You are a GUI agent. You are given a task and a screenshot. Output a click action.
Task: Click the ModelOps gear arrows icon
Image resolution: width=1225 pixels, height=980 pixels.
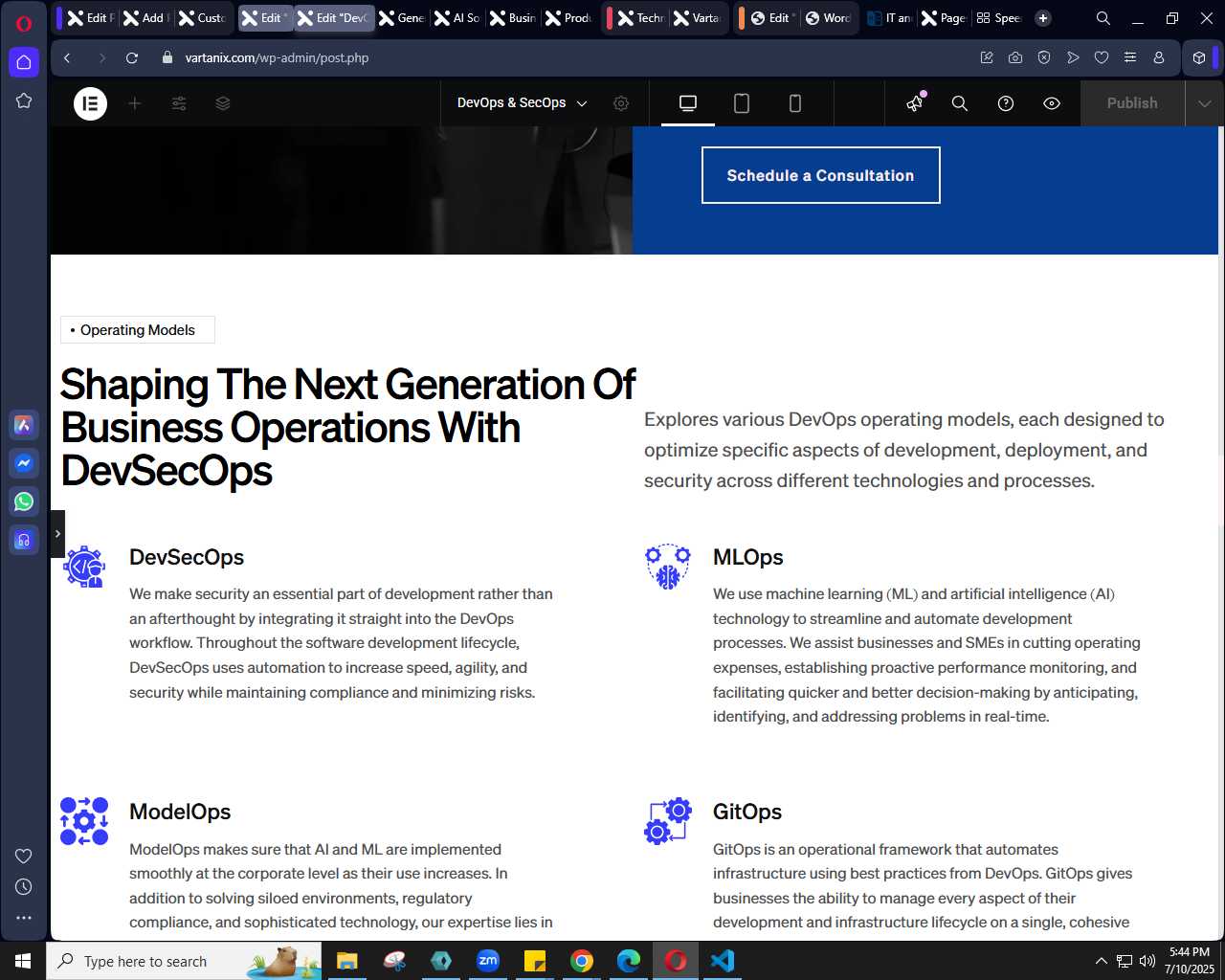(84, 821)
